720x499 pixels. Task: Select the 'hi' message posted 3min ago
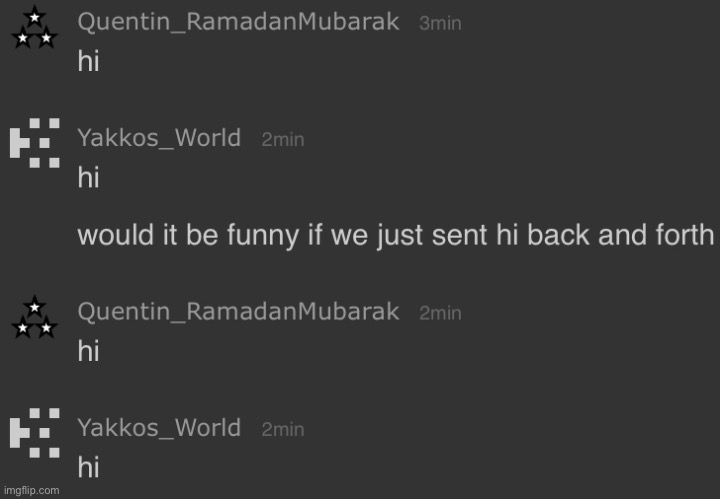click(x=88, y=61)
